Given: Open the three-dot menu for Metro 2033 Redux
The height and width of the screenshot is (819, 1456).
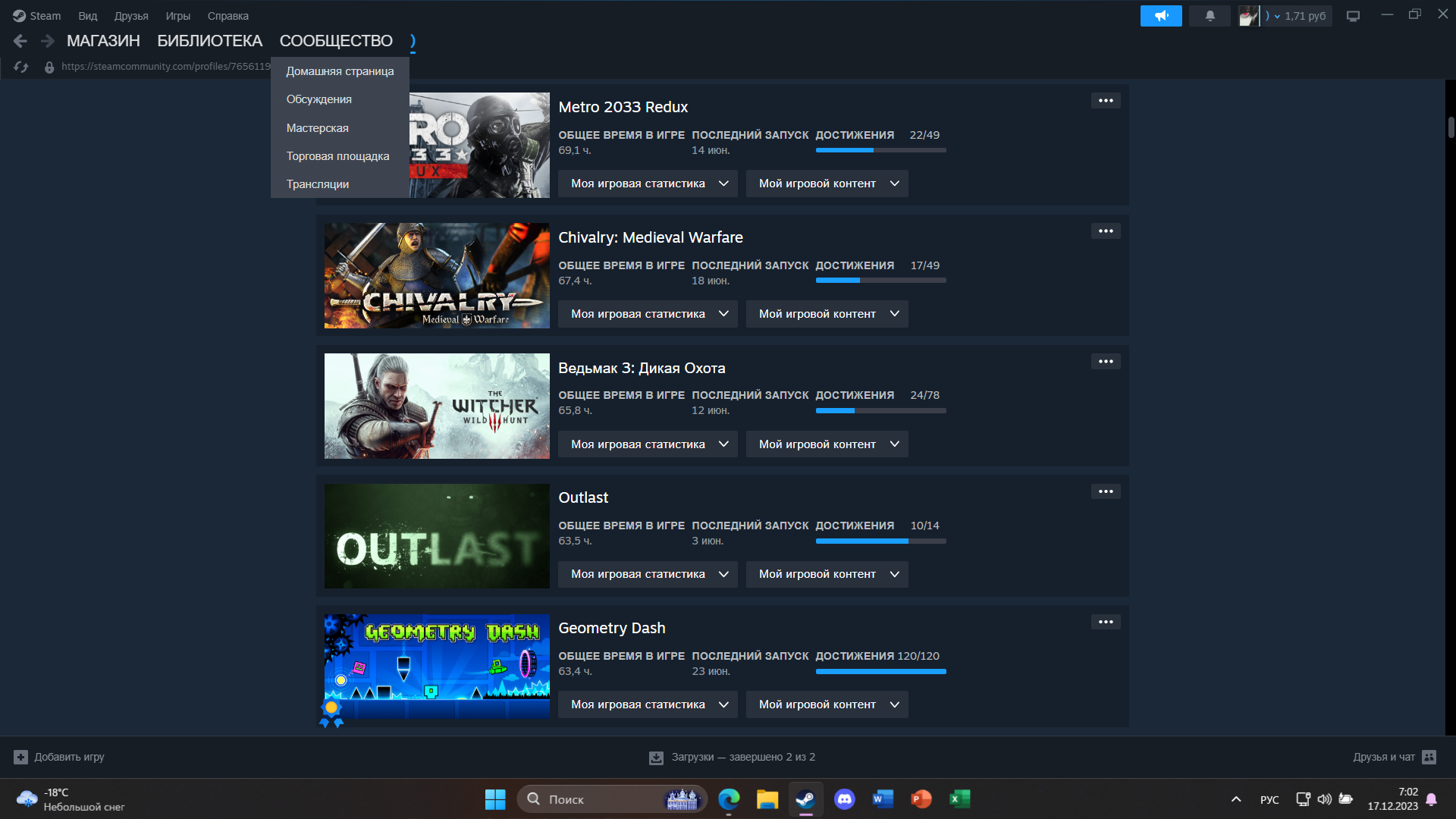Looking at the screenshot, I should tap(1106, 100).
